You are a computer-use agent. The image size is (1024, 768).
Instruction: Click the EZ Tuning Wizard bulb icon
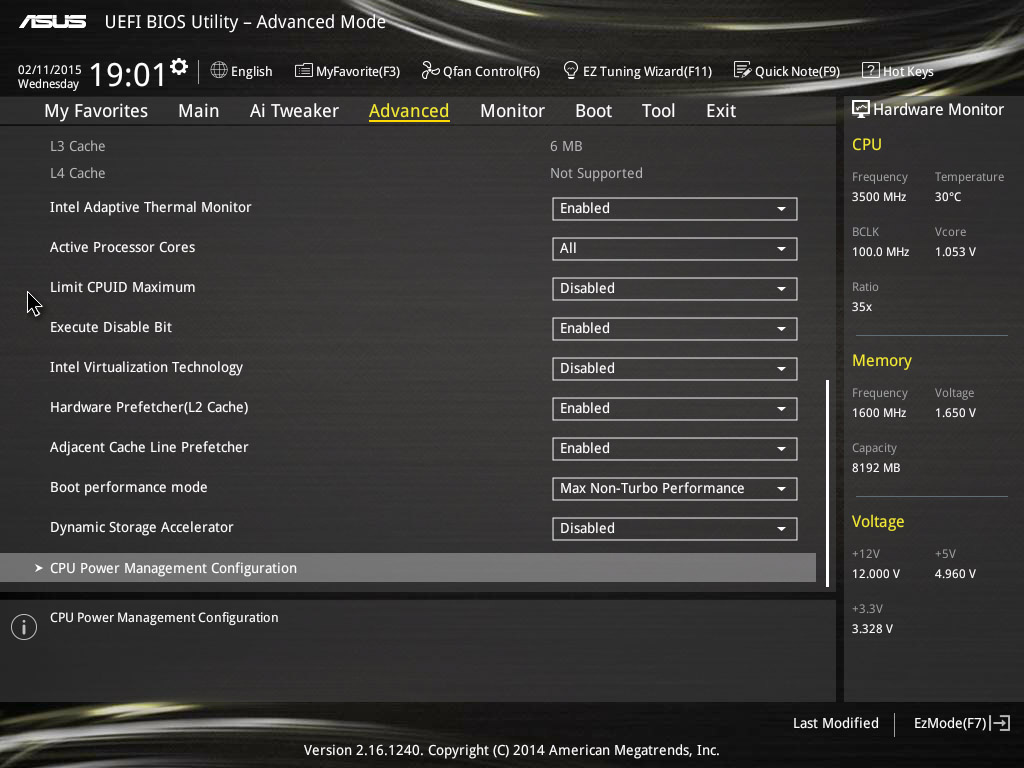(x=570, y=70)
